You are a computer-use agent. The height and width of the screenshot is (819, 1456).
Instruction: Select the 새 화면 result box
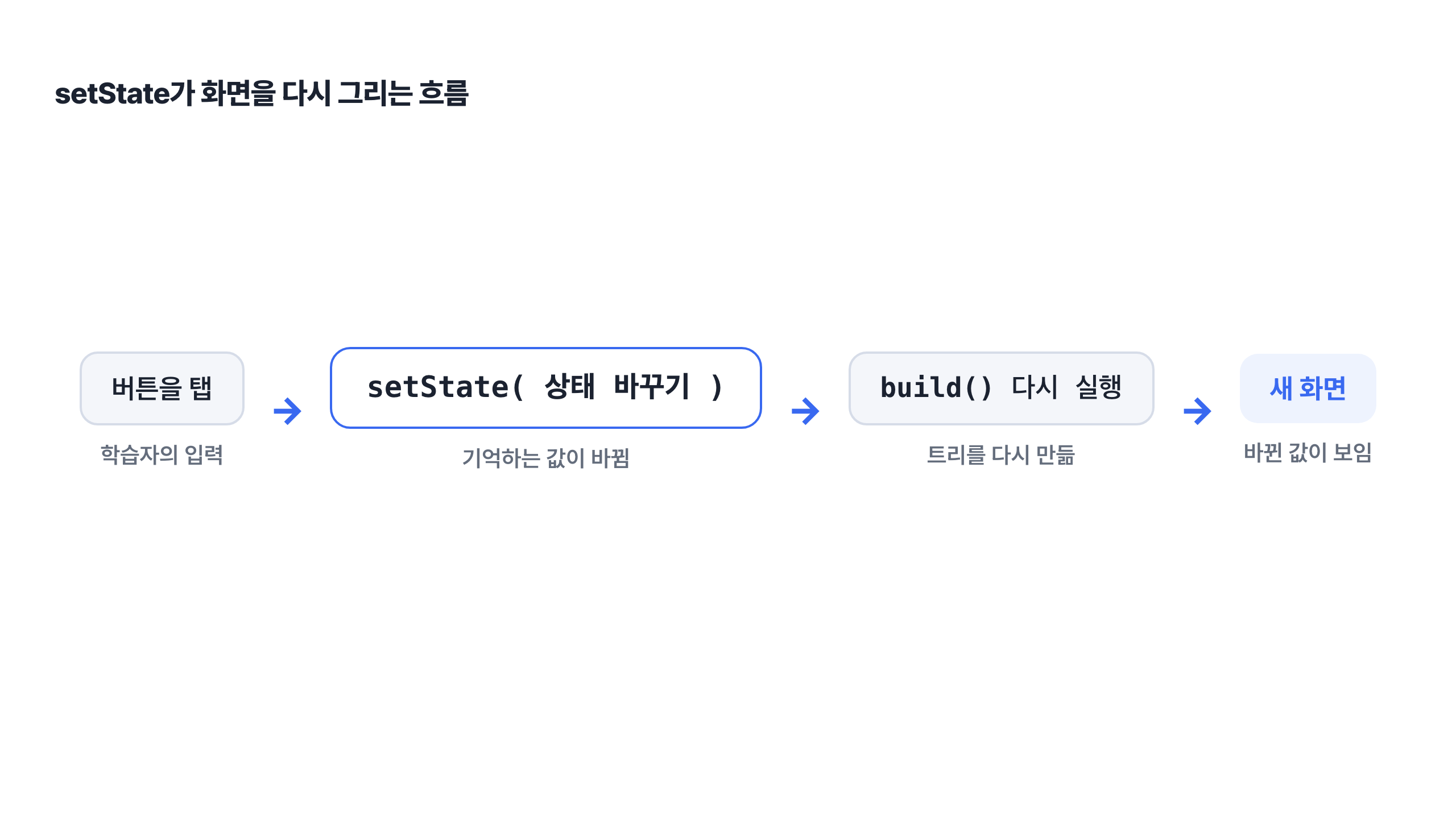[1308, 388]
